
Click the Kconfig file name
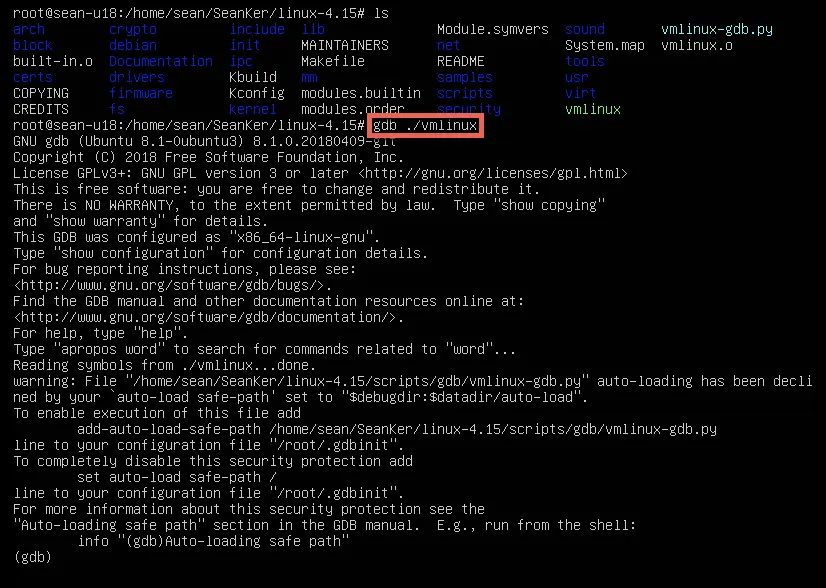click(257, 93)
